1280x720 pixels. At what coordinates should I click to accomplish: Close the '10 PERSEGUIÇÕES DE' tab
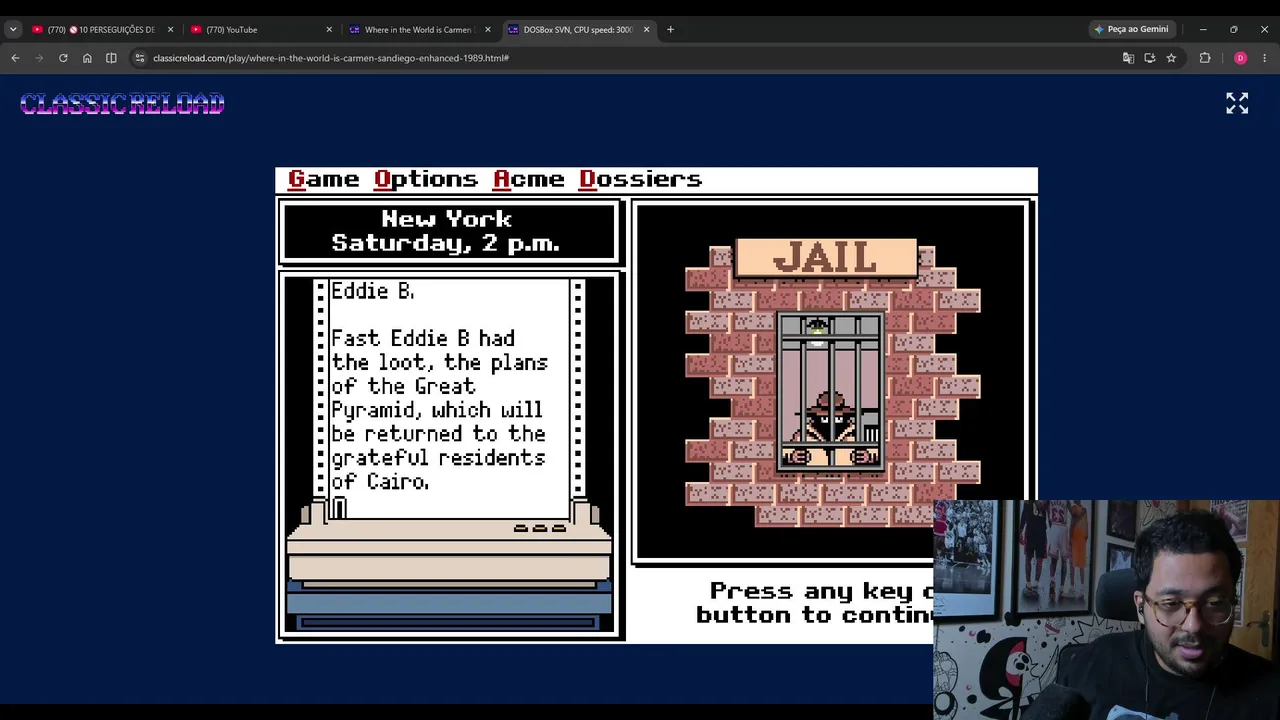pos(170,30)
